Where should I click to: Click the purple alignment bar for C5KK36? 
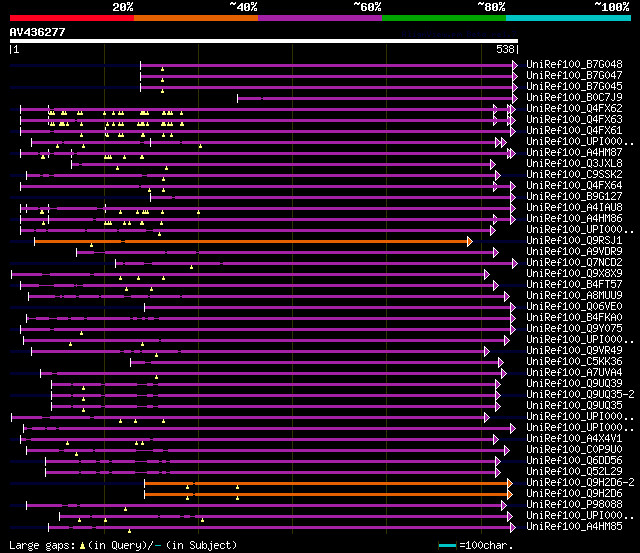(317, 362)
